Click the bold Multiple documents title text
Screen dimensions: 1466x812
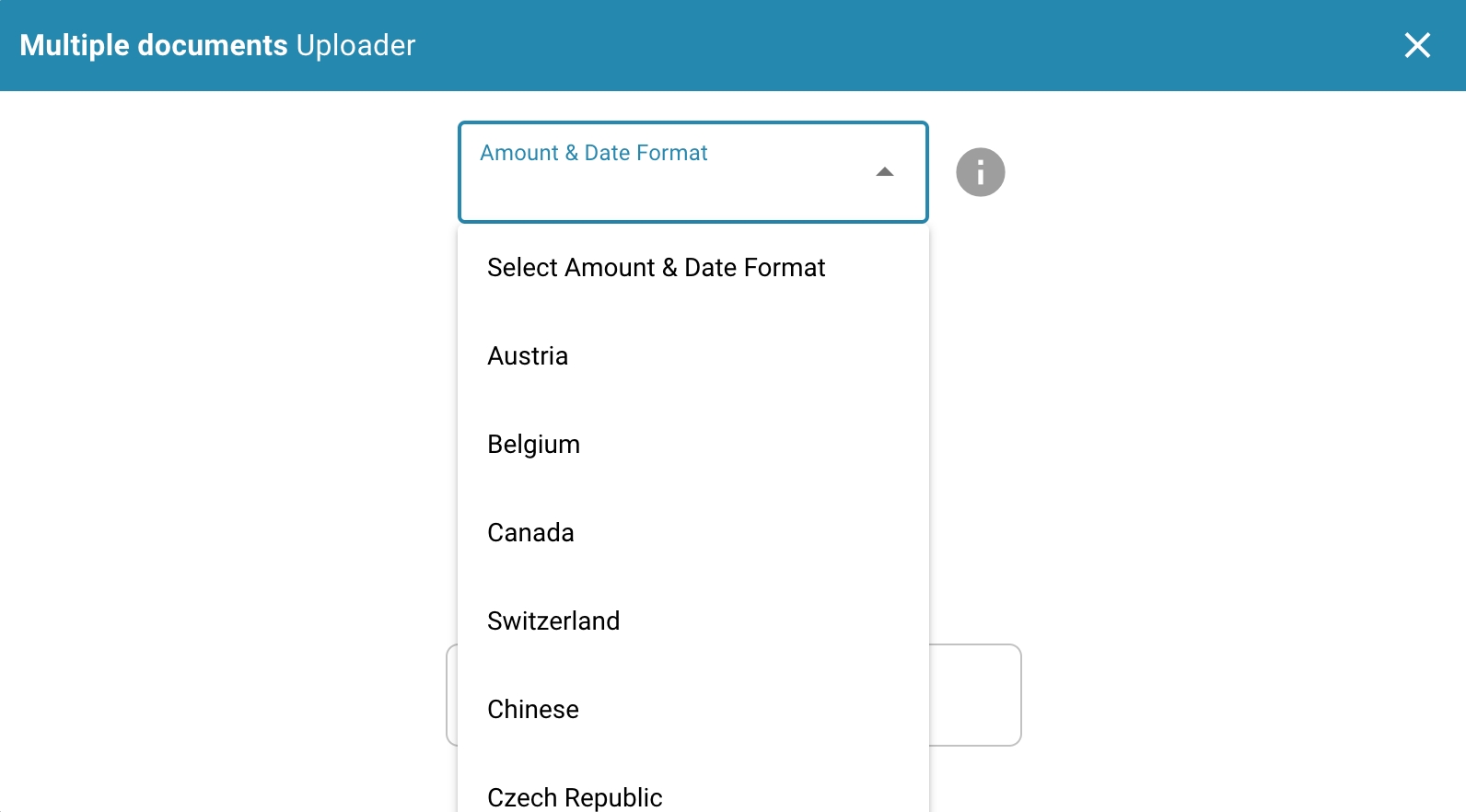(x=154, y=45)
